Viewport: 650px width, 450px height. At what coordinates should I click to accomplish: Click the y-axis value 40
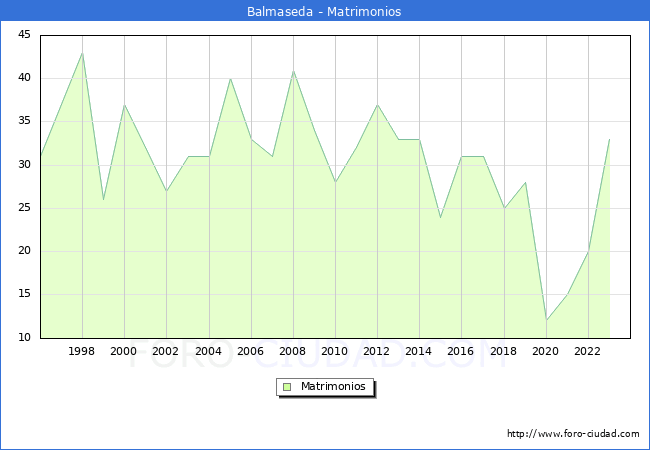pos(24,77)
